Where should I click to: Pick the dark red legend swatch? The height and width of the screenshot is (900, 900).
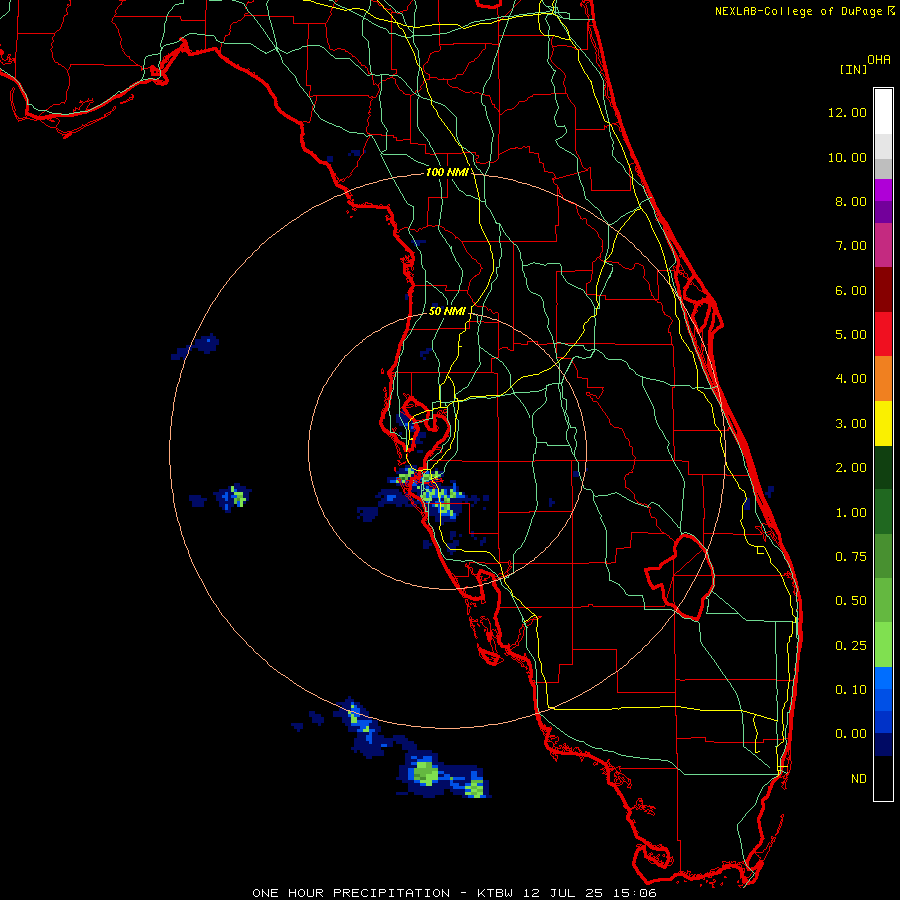[883, 290]
